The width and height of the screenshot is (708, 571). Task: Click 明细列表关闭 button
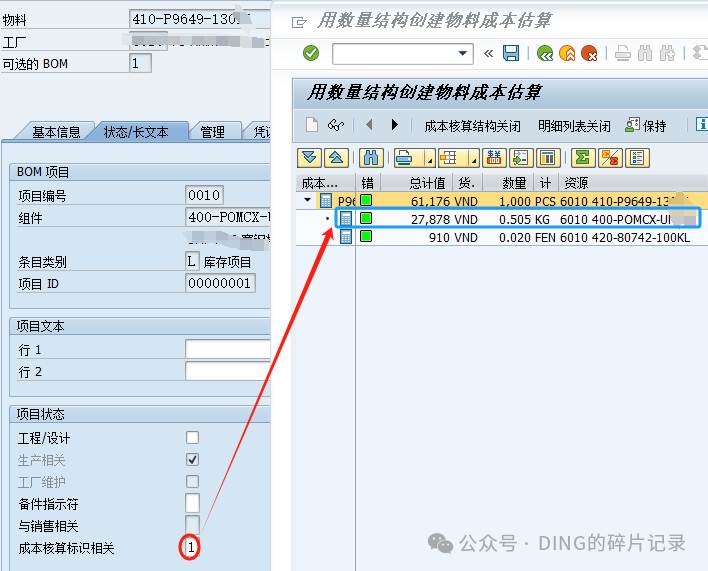(x=574, y=126)
